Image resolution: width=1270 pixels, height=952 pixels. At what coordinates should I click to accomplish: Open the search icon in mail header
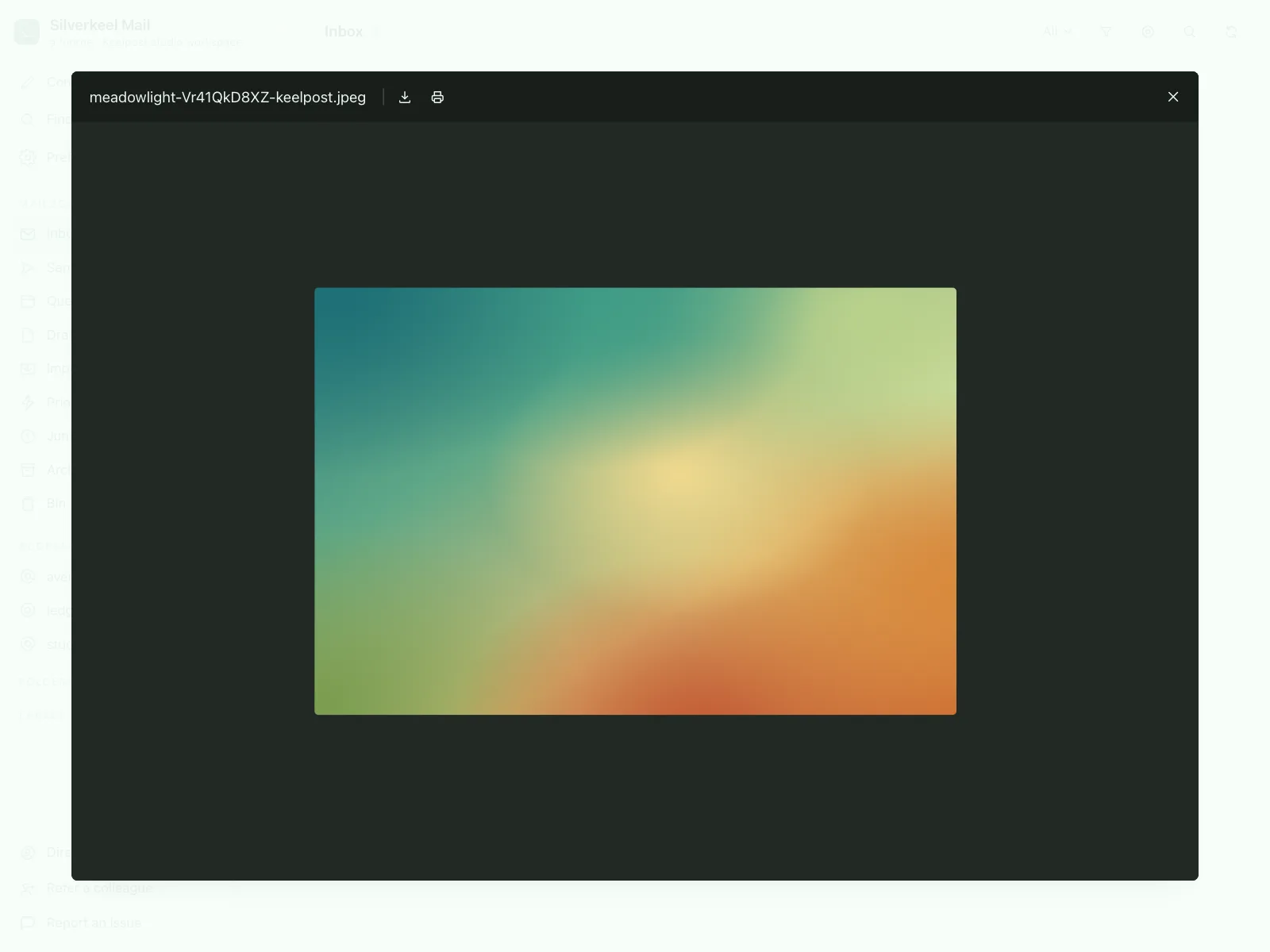click(x=1189, y=32)
